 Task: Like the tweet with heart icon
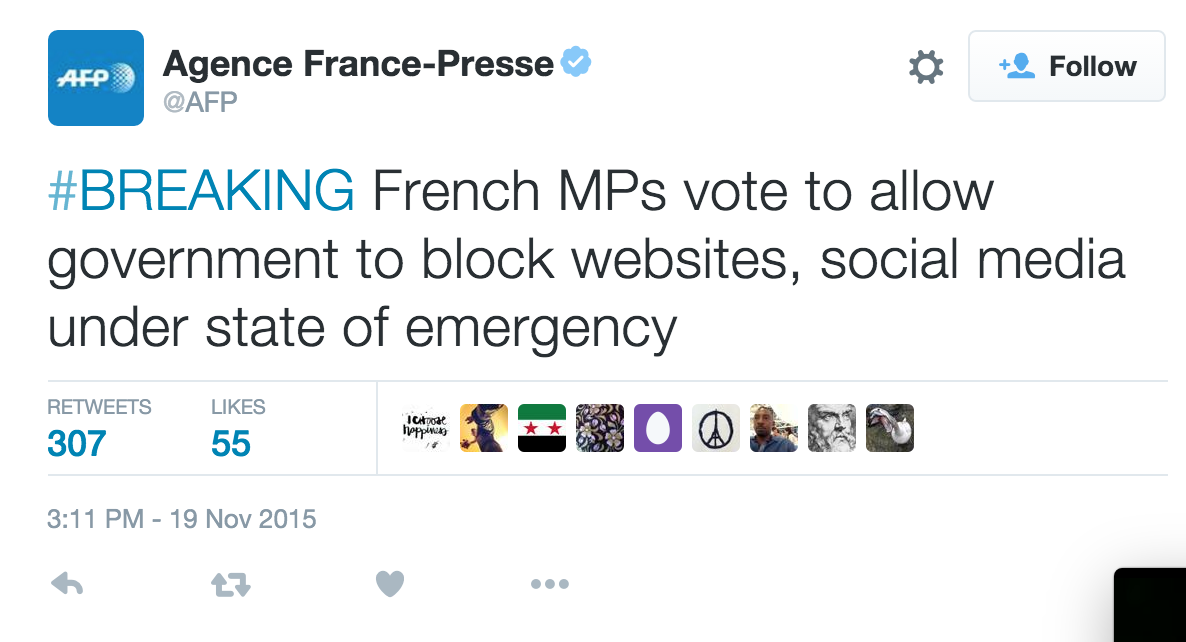390,584
